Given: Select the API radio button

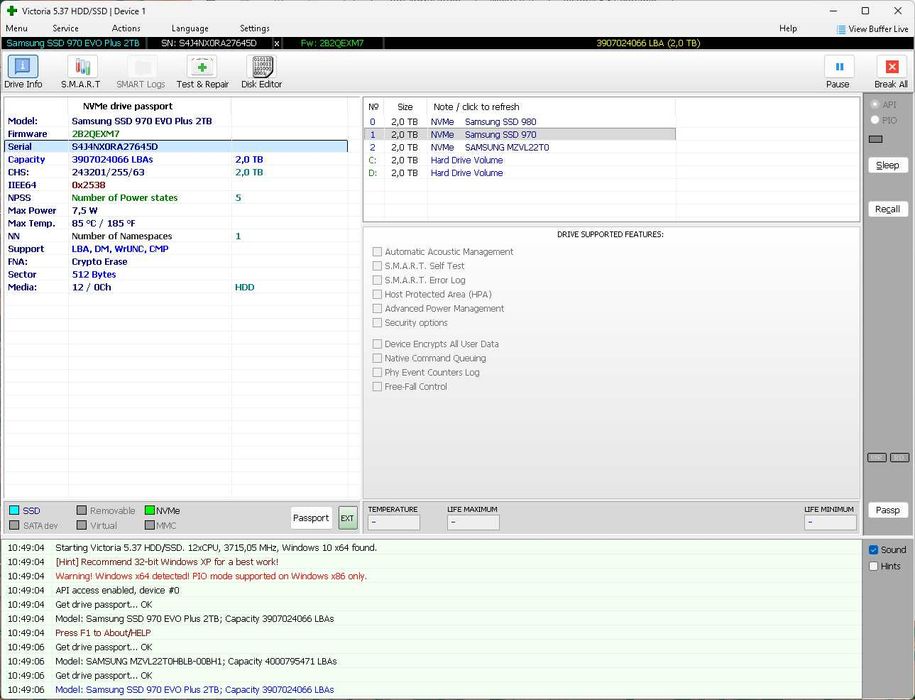Looking at the screenshot, I should pyautogui.click(x=875, y=104).
